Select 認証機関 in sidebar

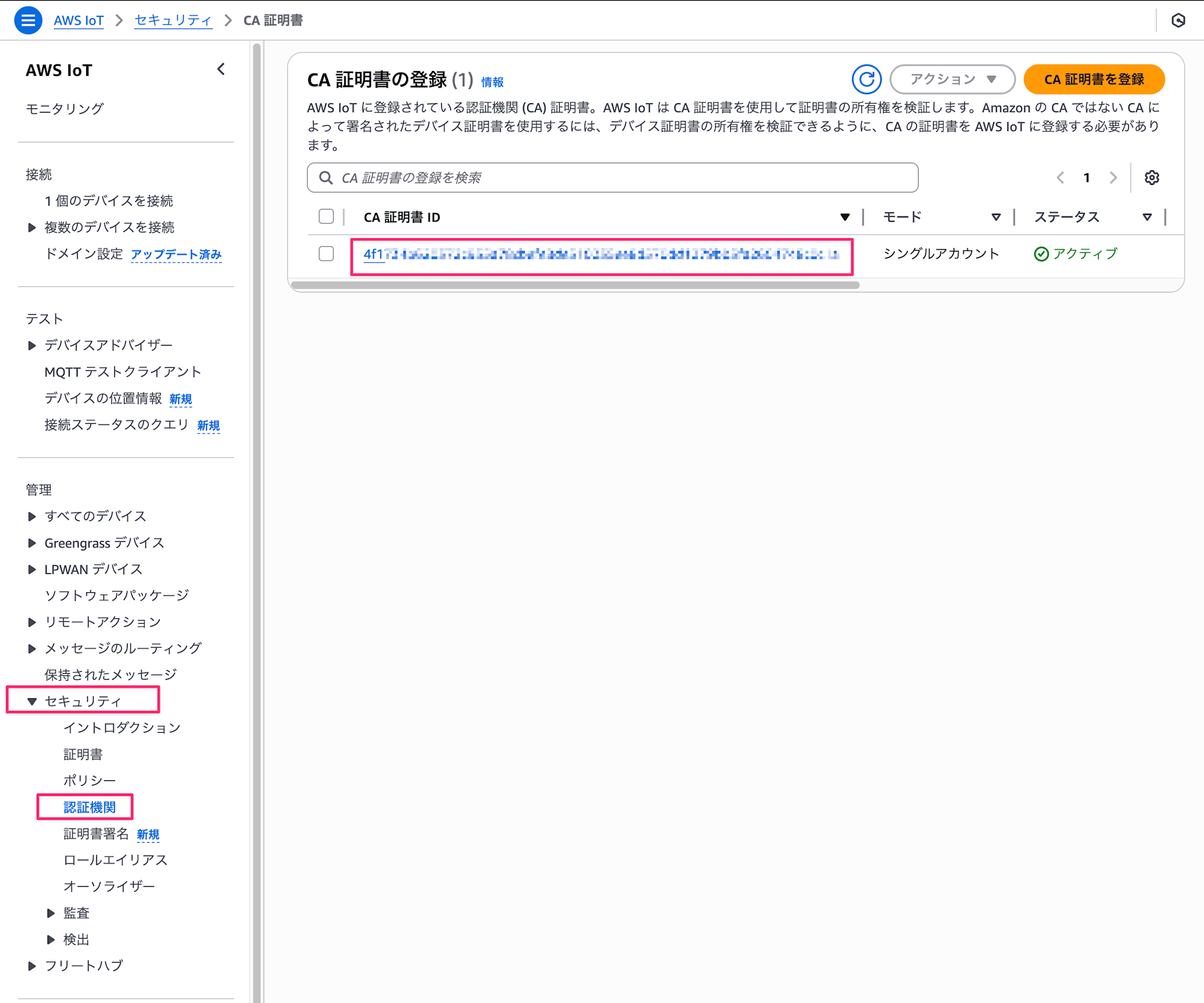pyautogui.click(x=90, y=807)
